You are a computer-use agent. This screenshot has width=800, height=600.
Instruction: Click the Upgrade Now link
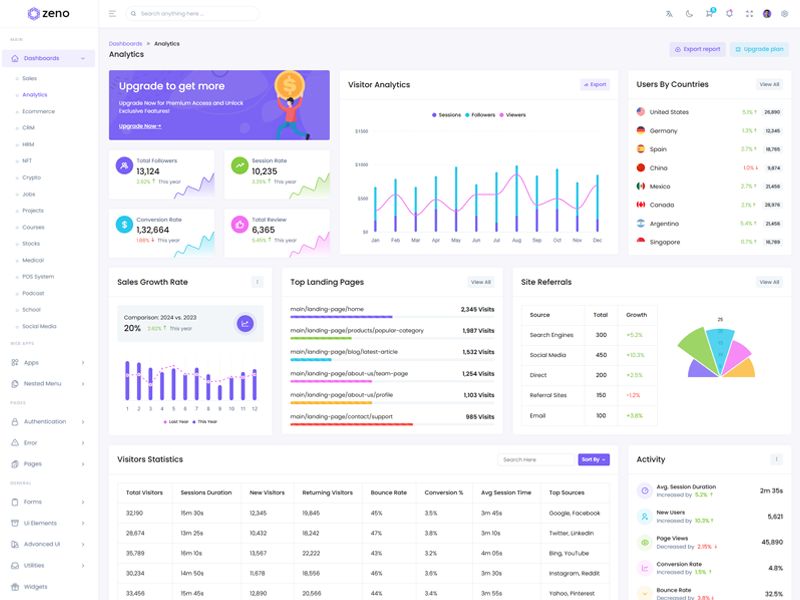tap(140, 126)
